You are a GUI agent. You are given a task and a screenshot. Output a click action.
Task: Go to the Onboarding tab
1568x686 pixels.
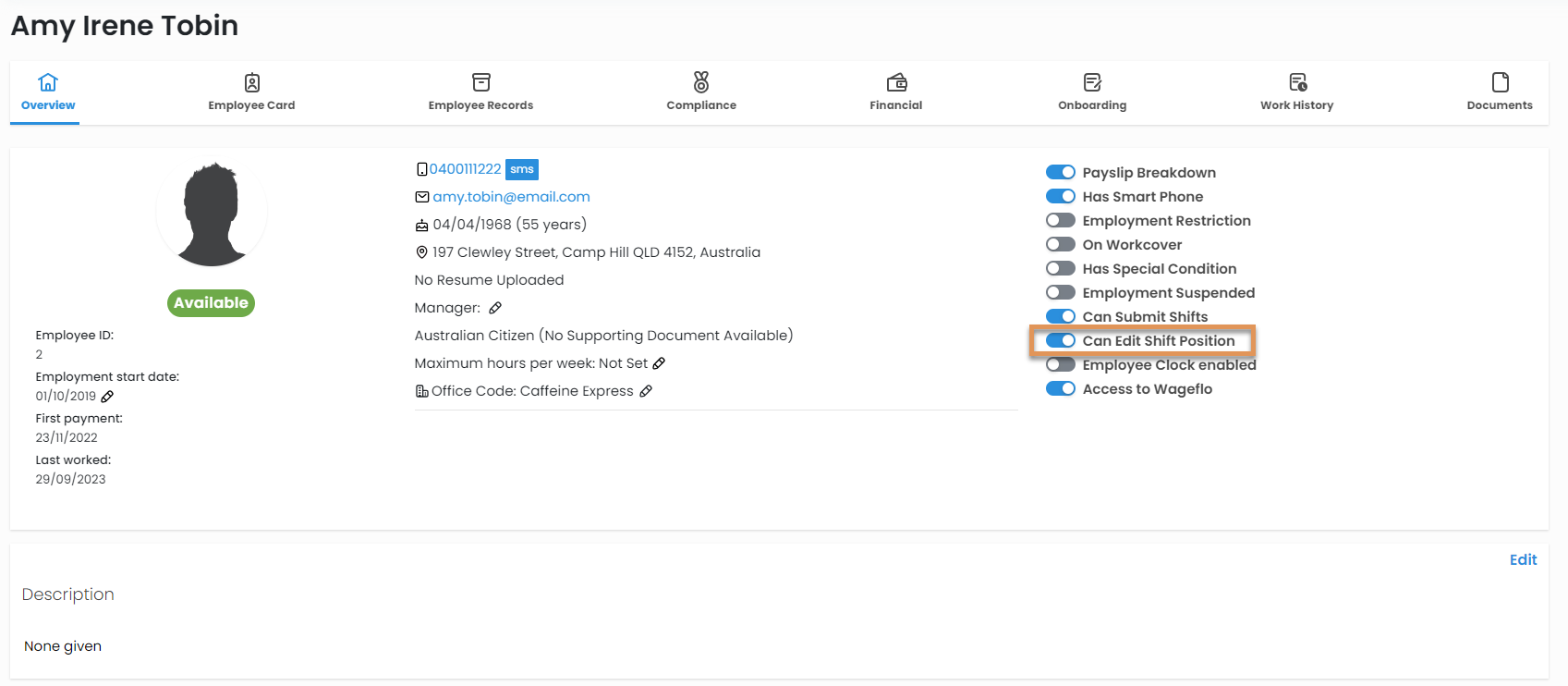click(1092, 92)
